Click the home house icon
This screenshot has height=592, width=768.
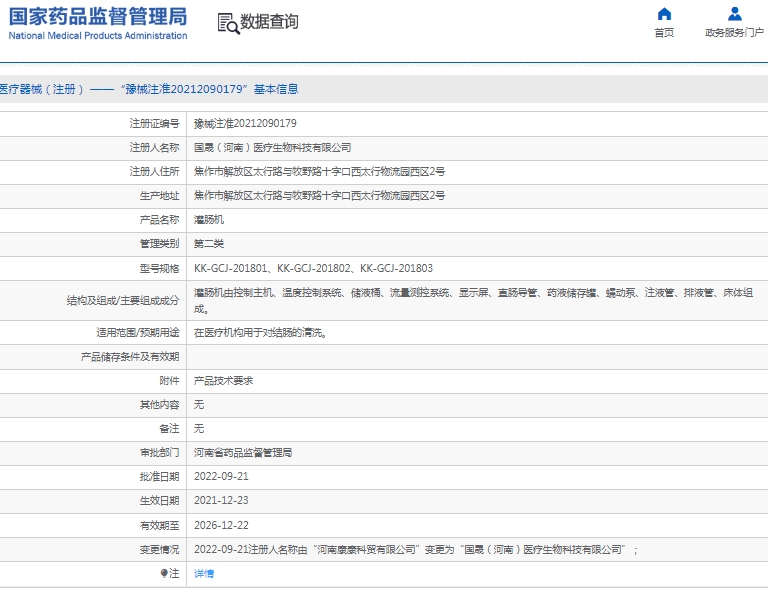point(664,14)
